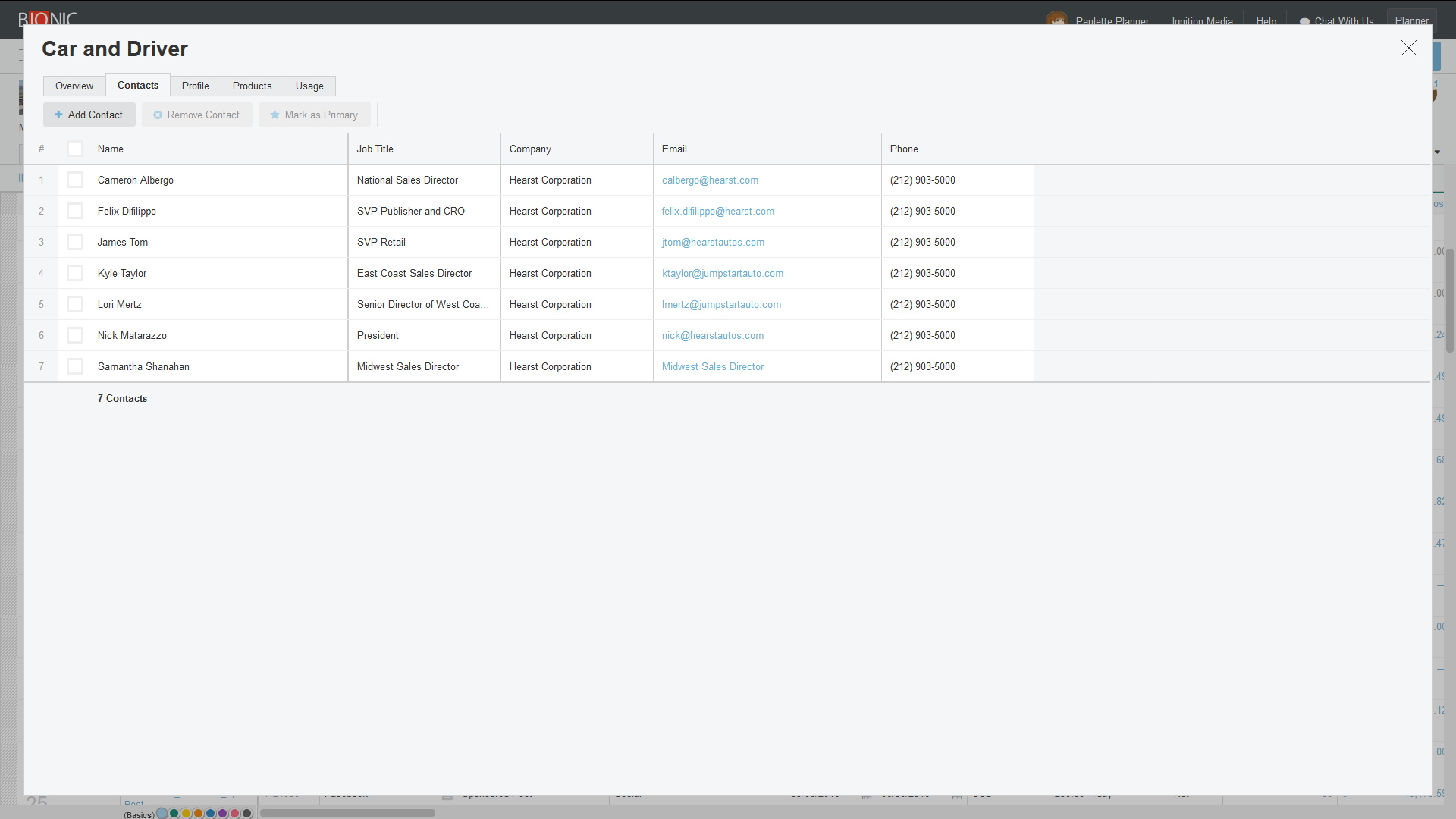Open the calbergo@hearst.com email link
Image resolution: width=1456 pixels, height=819 pixels.
point(710,180)
